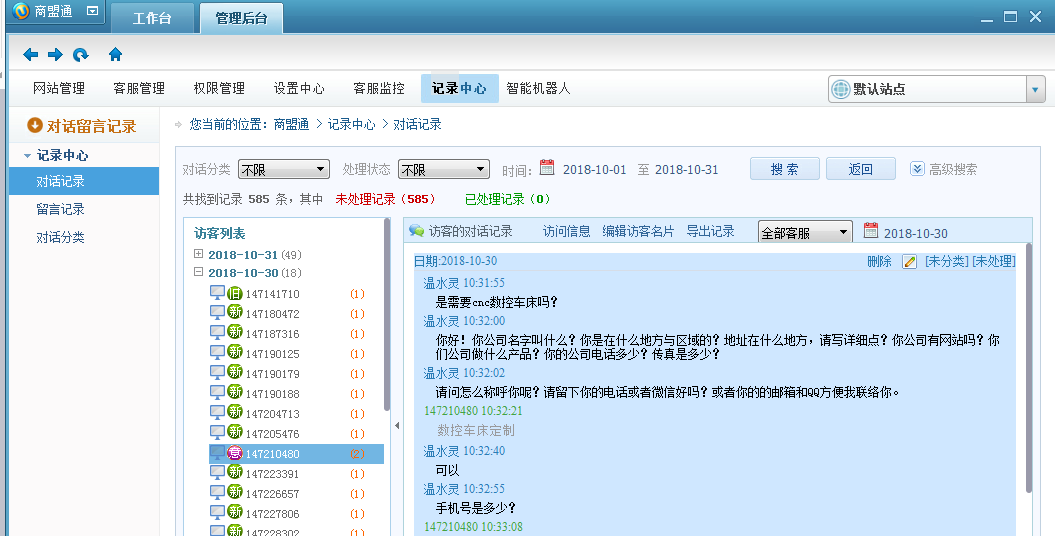Open the 对话分类 dropdown

283,170
